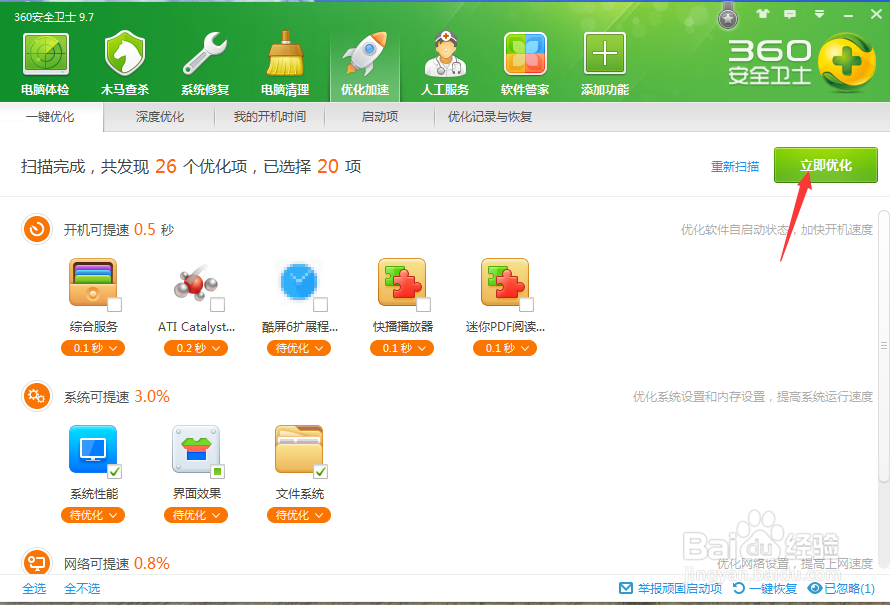Viewport: 890px width, 605px height.
Task: Click the 网络可提速 network icon
Action: (37, 562)
